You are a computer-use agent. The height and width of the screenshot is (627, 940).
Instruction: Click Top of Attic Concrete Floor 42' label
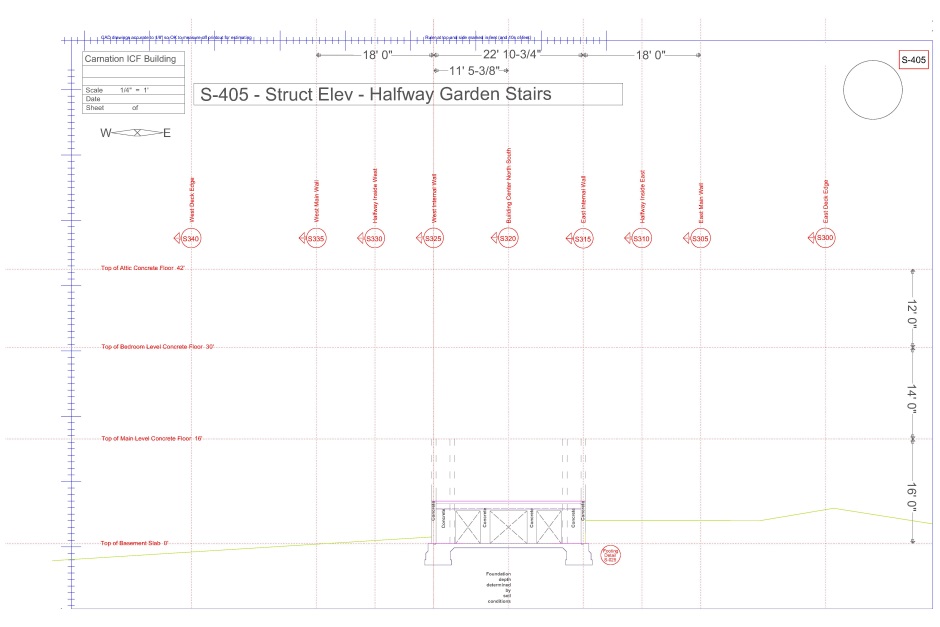click(x=143, y=268)
